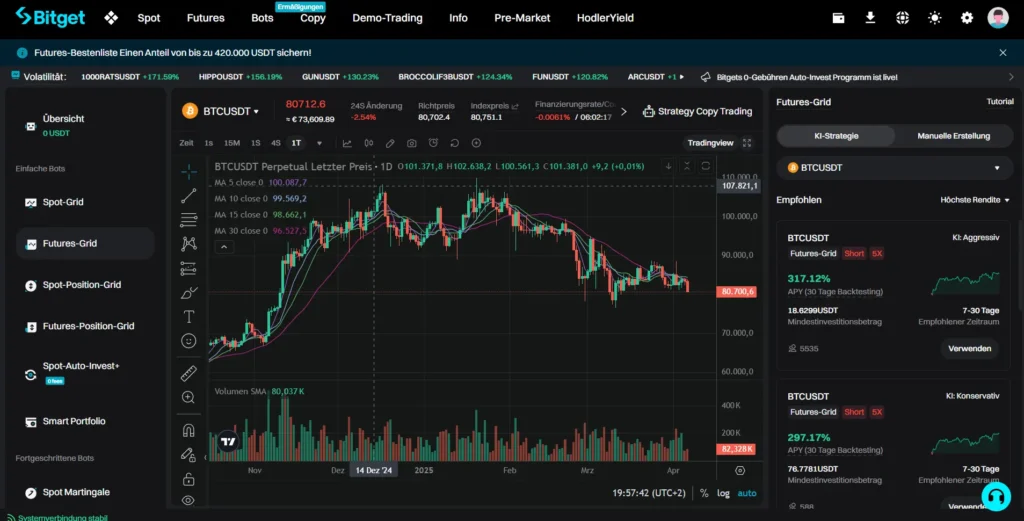Click the pencil drawing toolbar icon
This screenshot has height=521, width=1024.
[x=390, y=143]
